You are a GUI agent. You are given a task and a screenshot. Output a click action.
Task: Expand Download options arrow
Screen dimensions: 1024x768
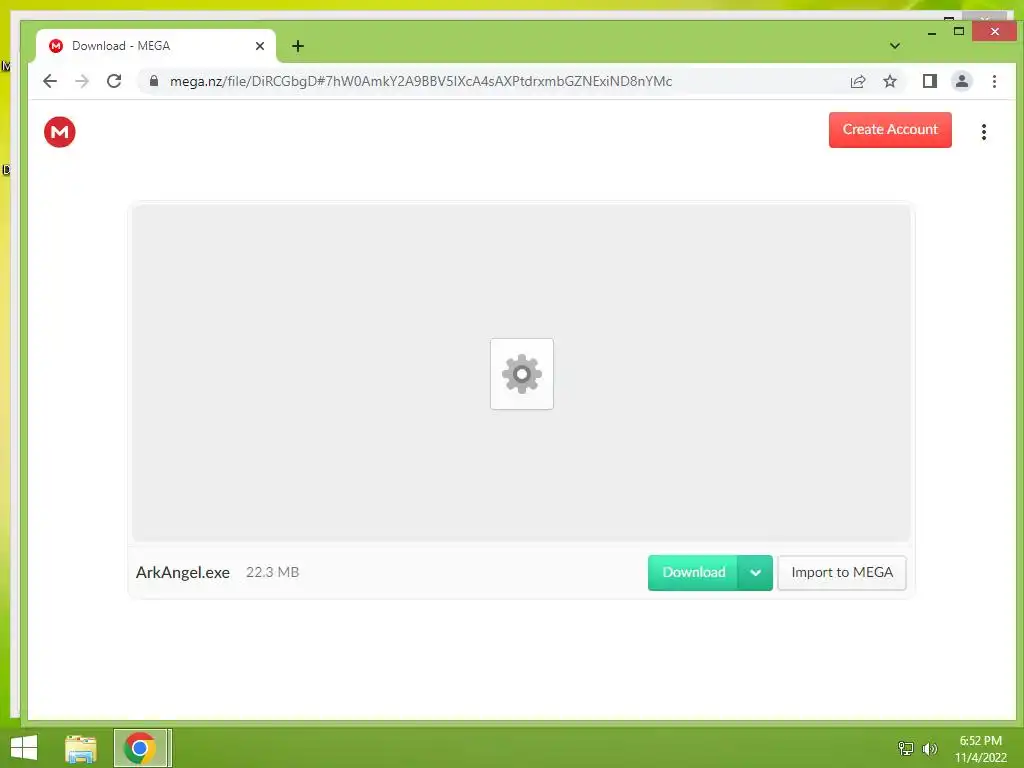click(x=755, y=573)
